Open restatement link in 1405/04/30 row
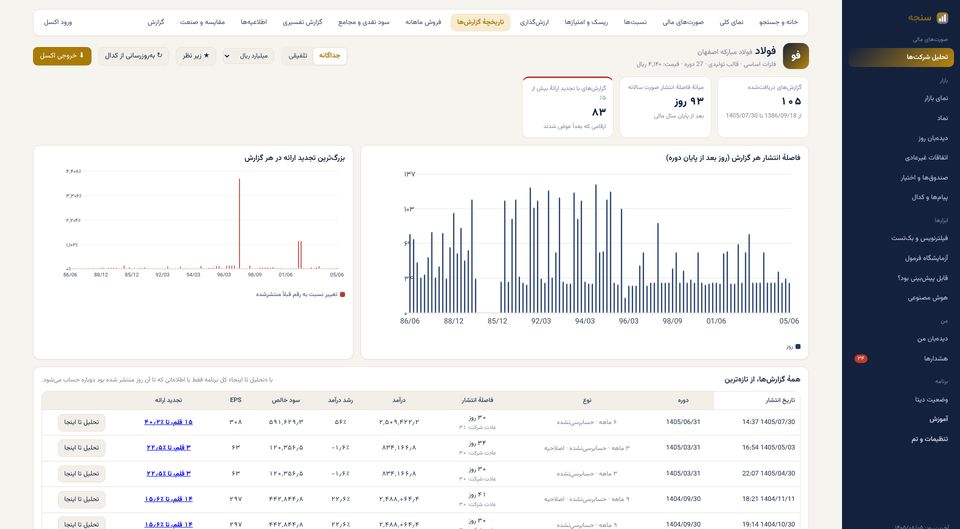 click(x=168, y=473)
